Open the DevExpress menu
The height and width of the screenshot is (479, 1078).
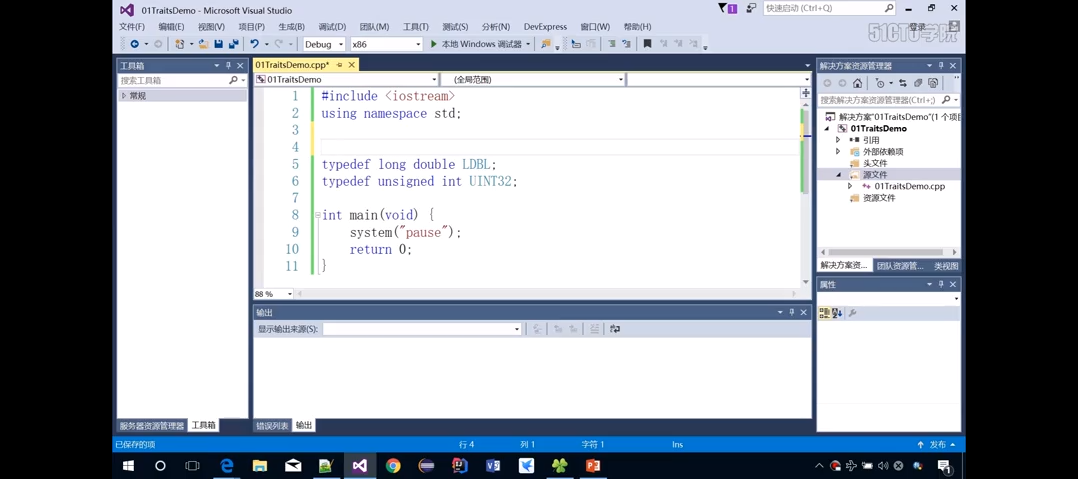[x=545, y=27]
